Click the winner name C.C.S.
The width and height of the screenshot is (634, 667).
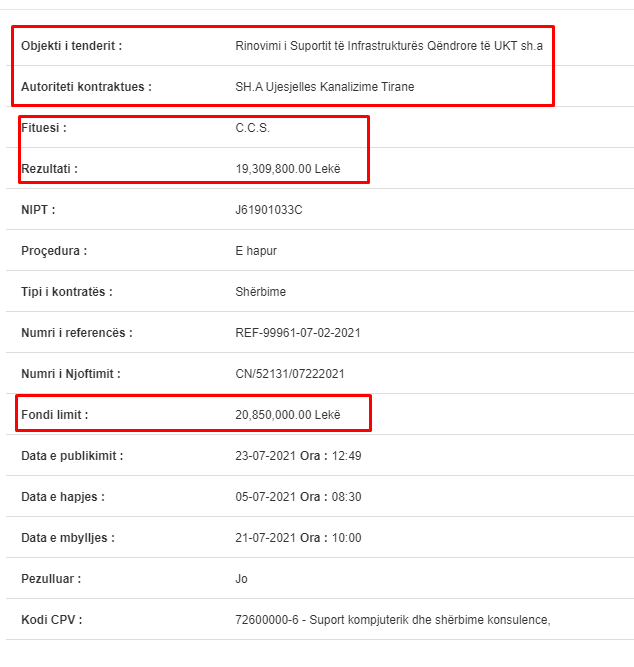[252, 128]
